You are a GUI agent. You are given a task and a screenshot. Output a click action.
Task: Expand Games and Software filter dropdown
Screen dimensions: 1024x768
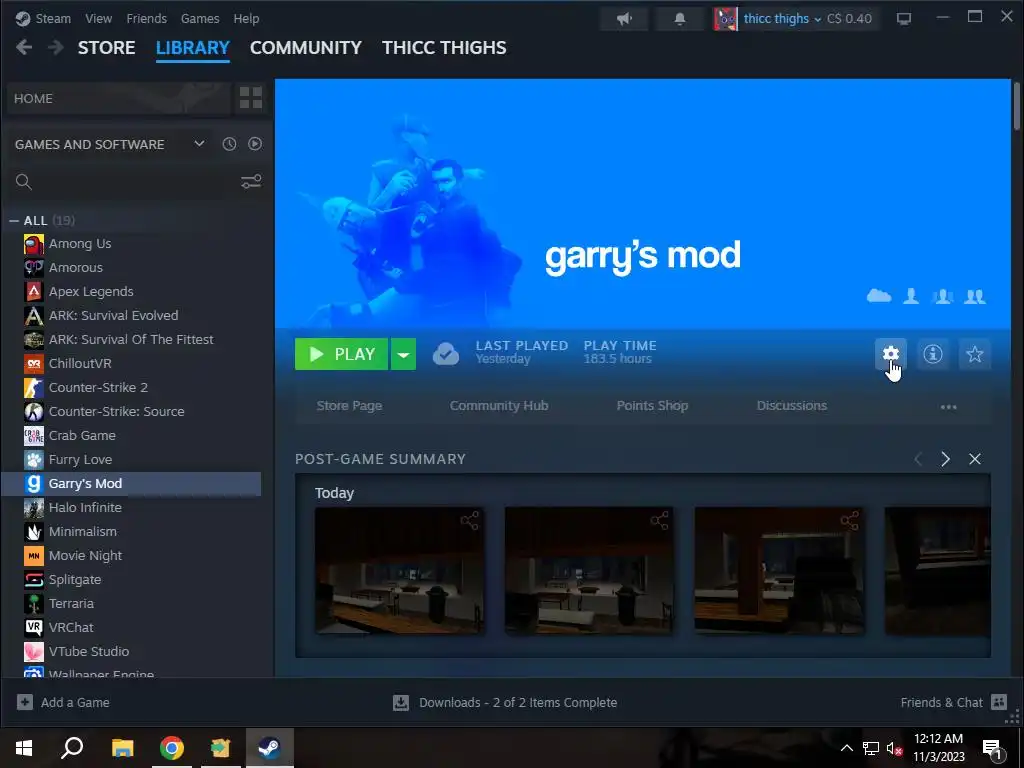coord(199,144)
